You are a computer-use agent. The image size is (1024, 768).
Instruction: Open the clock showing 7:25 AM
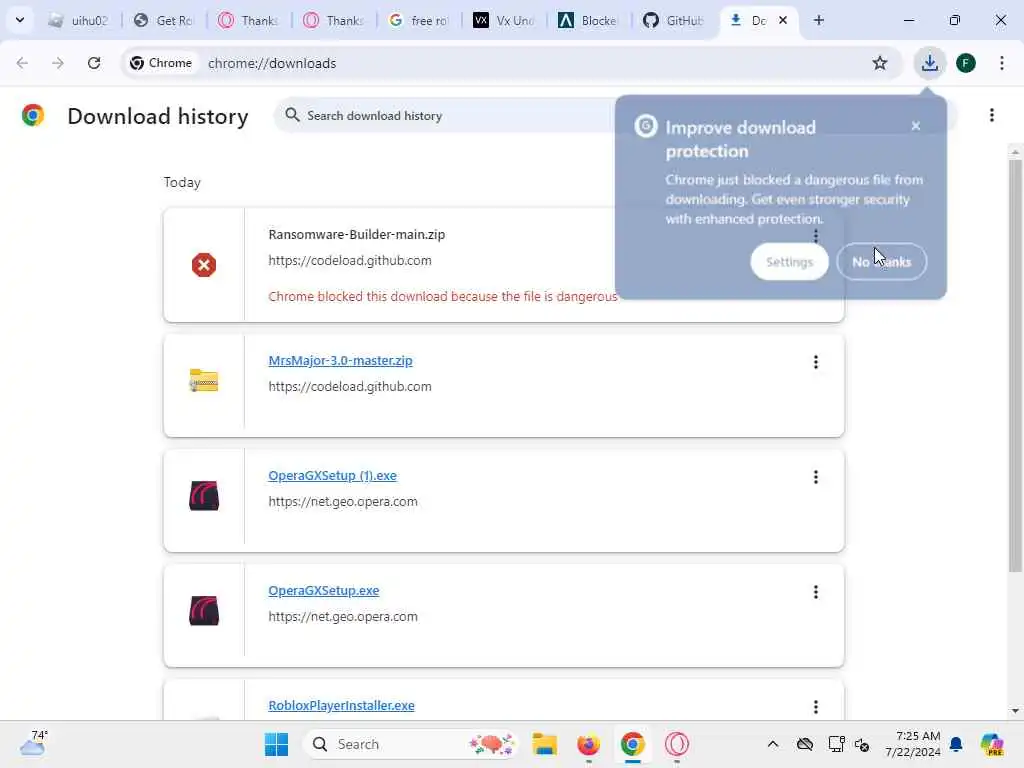coord(912,744)
